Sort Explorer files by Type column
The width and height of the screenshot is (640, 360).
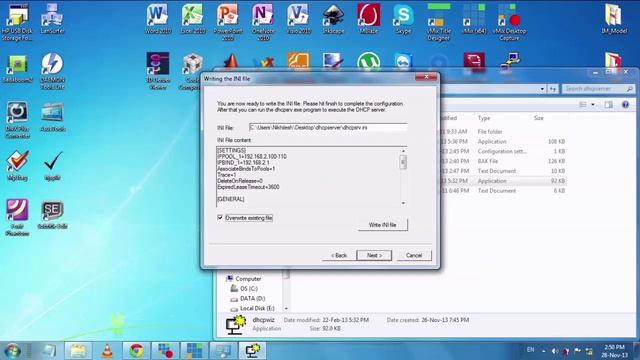[484, 118]
